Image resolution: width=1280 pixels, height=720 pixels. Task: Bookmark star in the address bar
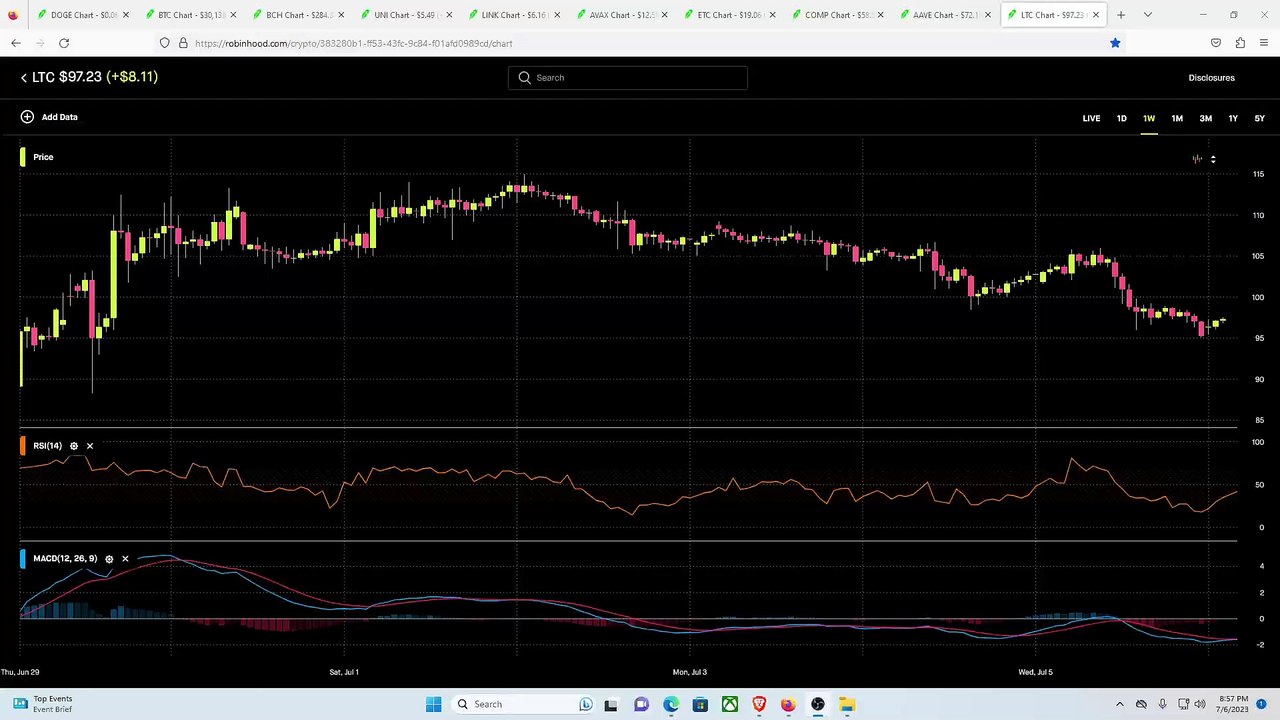click(1115, 43)
